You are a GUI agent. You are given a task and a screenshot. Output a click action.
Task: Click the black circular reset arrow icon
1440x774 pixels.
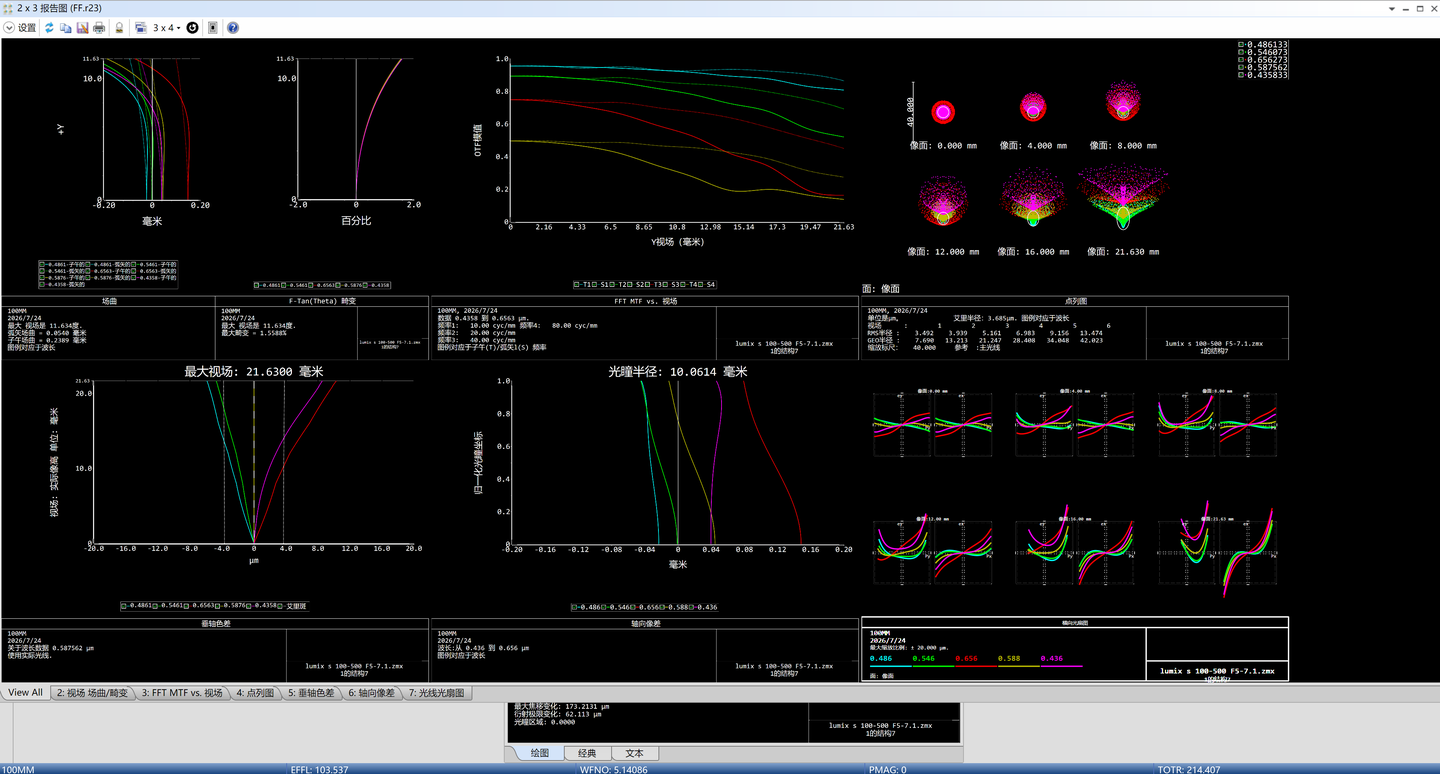click(193, 28)
